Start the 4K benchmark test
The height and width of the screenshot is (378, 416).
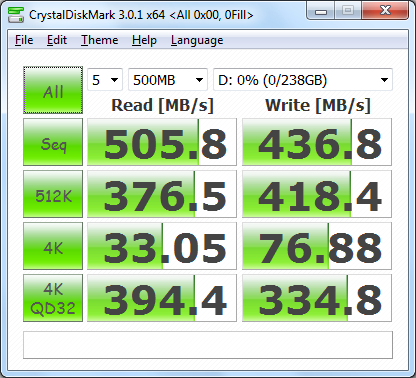tap(53, 246)
